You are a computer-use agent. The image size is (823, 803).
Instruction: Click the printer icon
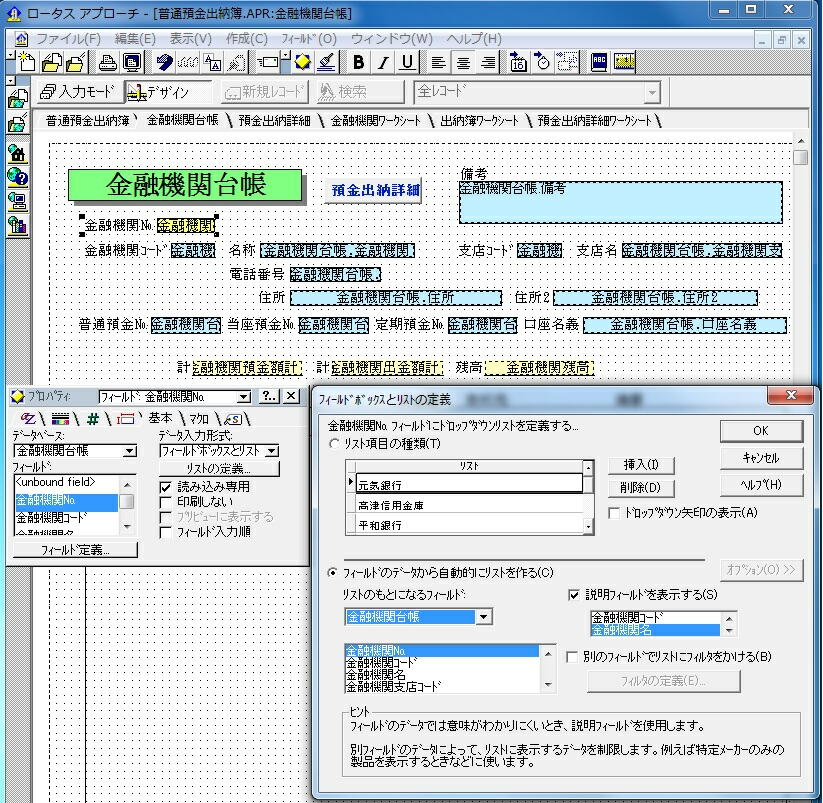pos(108,62)
